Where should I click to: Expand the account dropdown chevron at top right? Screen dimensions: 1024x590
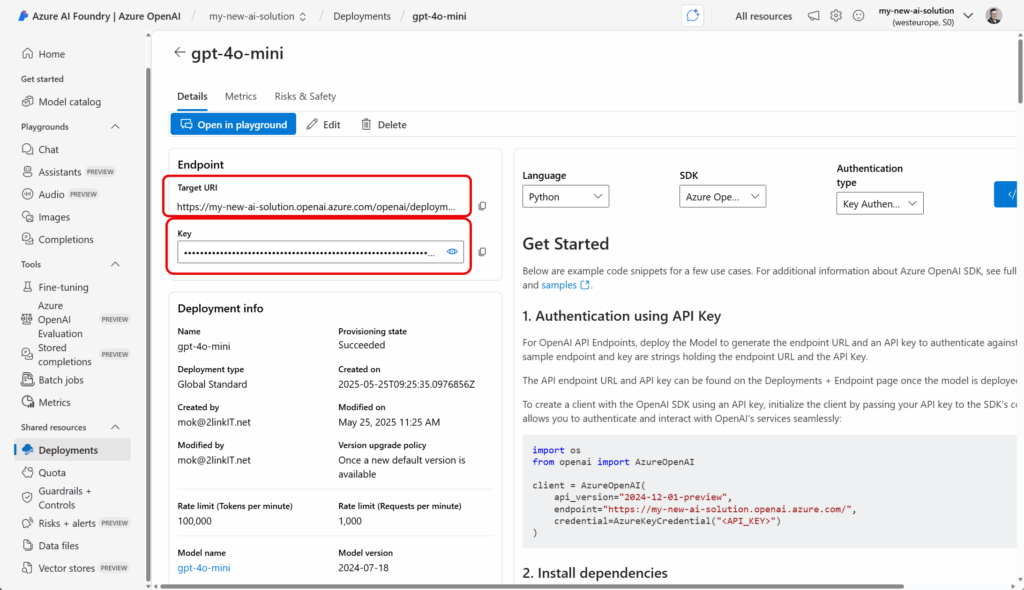click(x=968, y=16)
